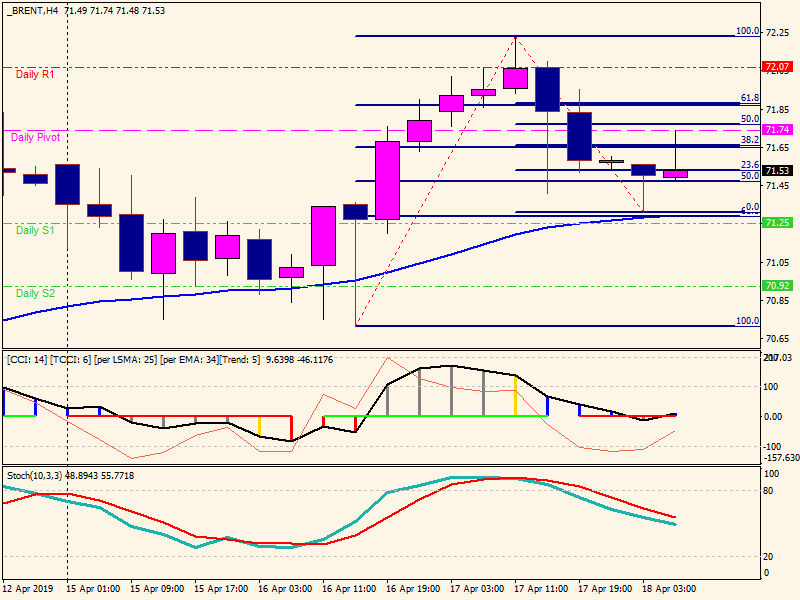The height and width of the screenshot is (600, 800).
Task: Select the 61.8 Fibonacci level label
Action: (750, 99)
